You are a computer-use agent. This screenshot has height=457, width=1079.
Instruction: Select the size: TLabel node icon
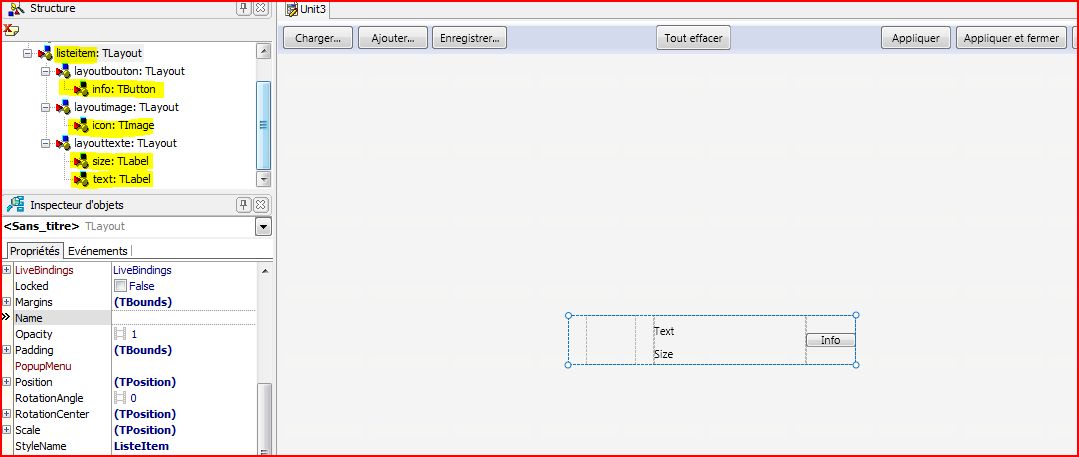[81, 161]
